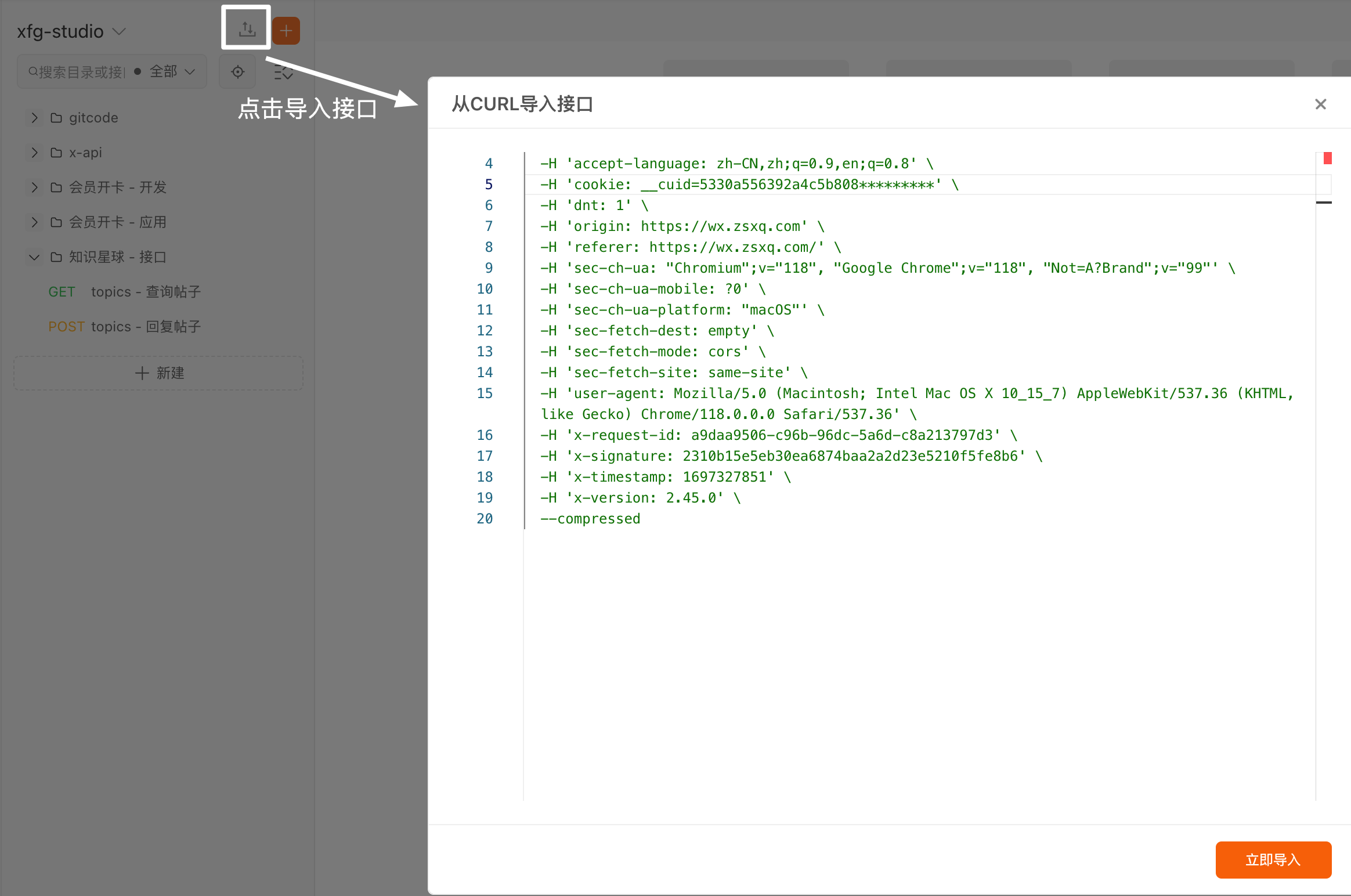Click the collapse-all list icon
This screenshot has width=1351, height=896.
coord(283,72)
